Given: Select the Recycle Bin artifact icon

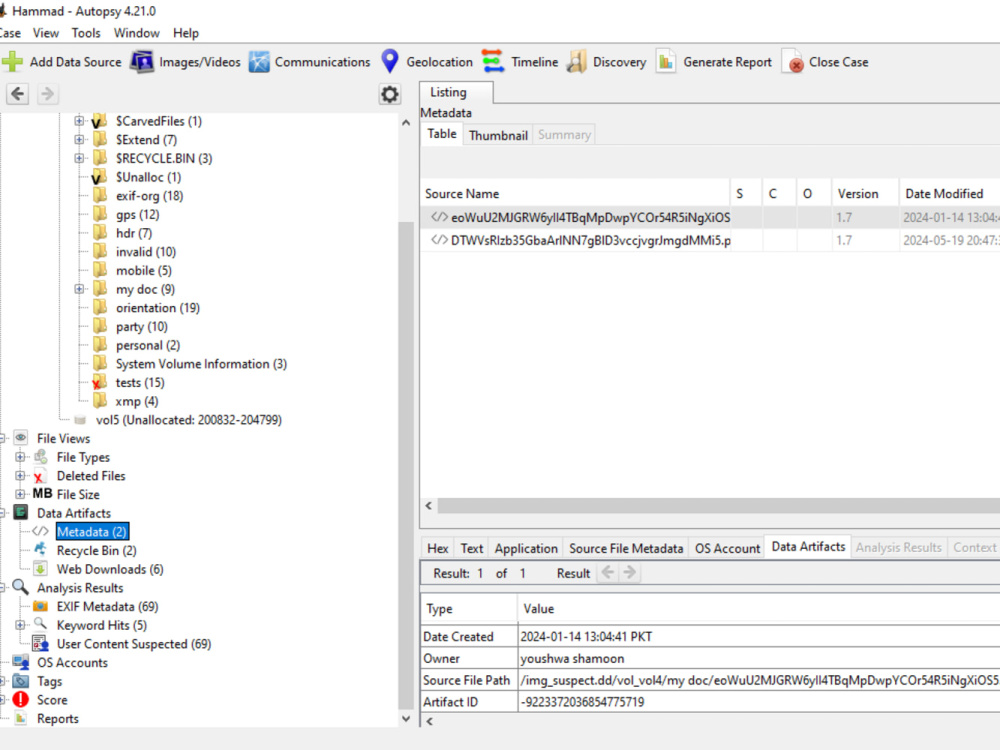Looking at the screenshot, I should (x=40, y=550).
